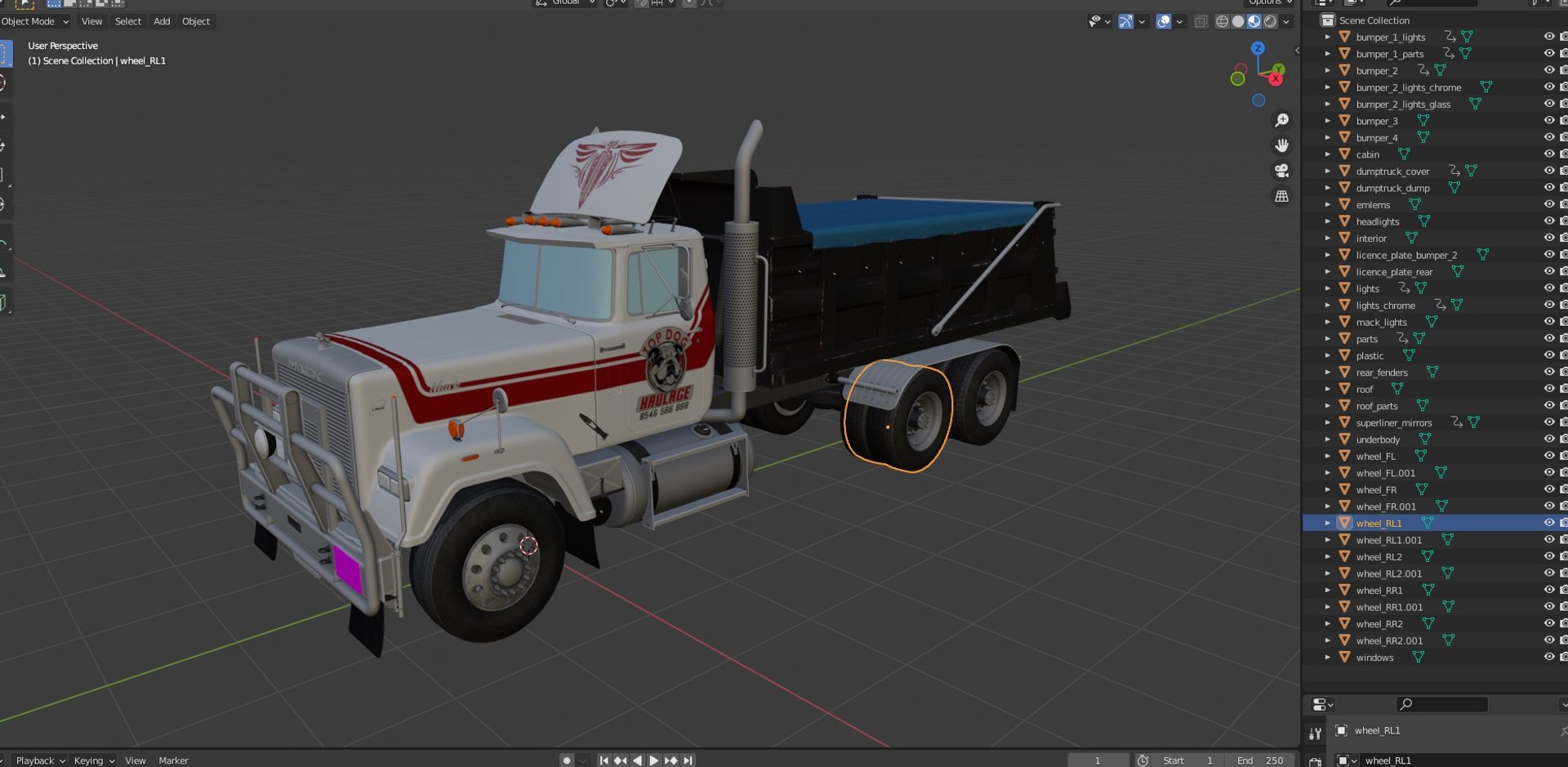Expand wheel_RL1 tree row

click(x=1327, y=523)
